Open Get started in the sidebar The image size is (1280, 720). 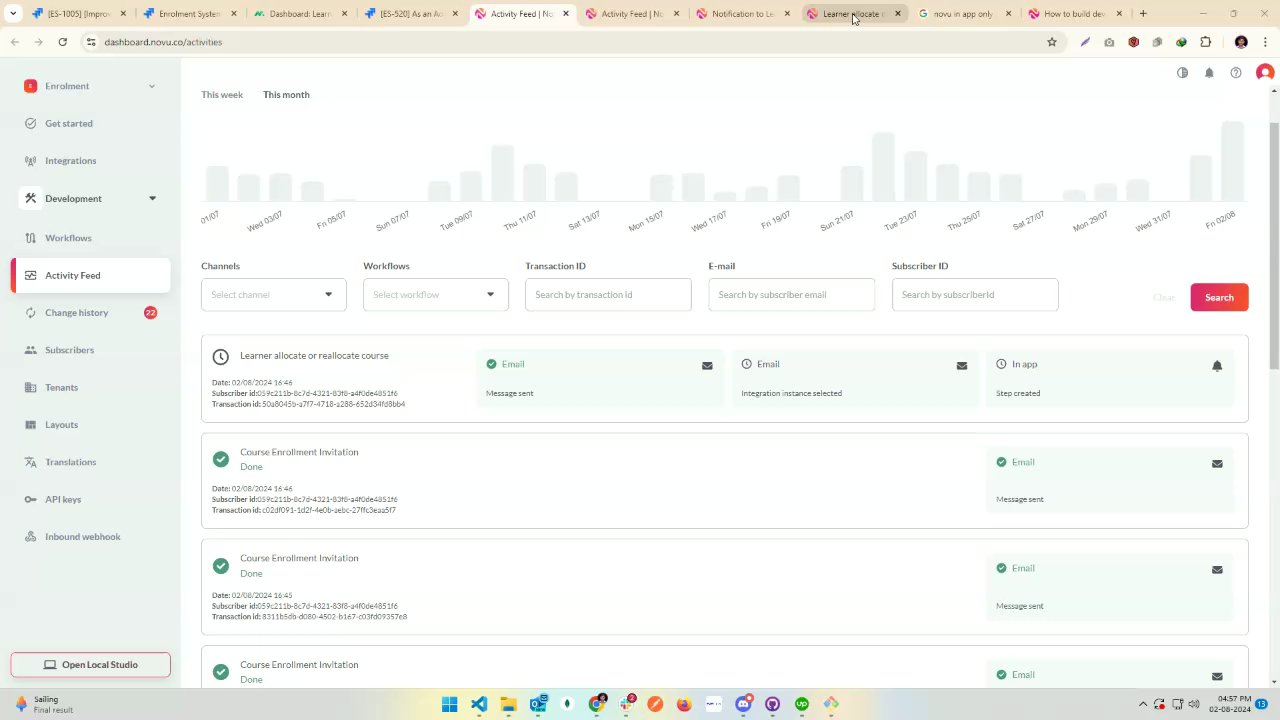click(68, 123)
